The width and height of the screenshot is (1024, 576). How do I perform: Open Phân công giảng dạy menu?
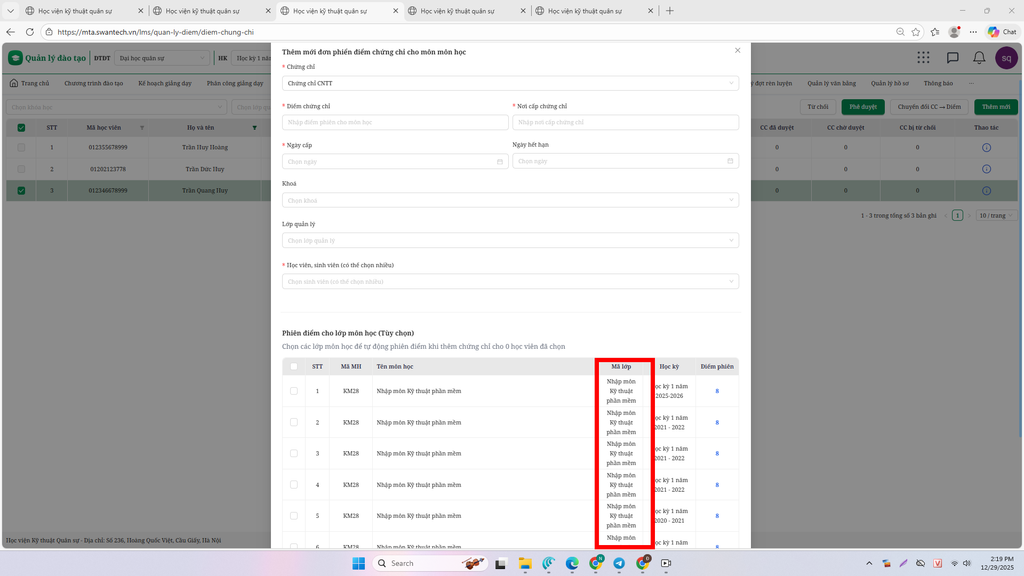click(235, 84)
